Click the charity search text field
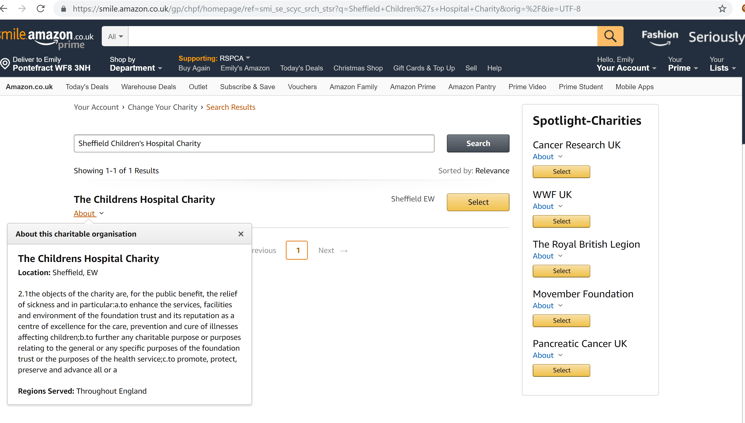 [x=254, y=143]
